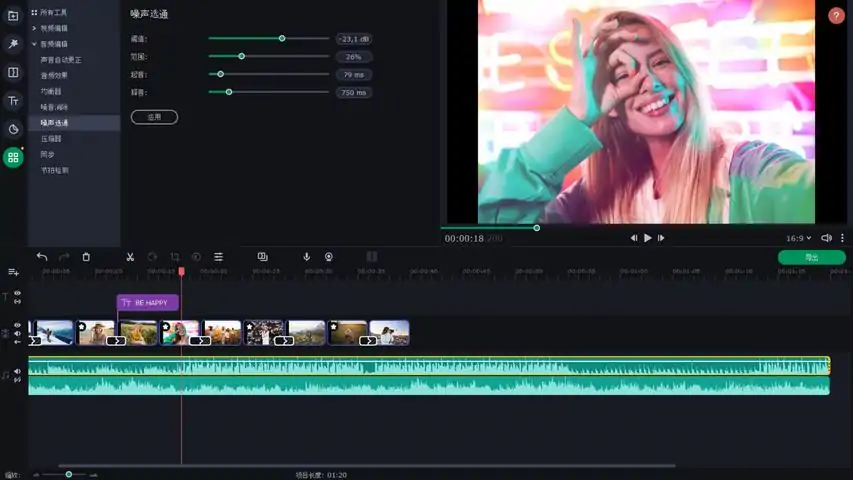Click the preview progress bar handle
Viewport: 853px width, 480px height.
pos(536,228)
